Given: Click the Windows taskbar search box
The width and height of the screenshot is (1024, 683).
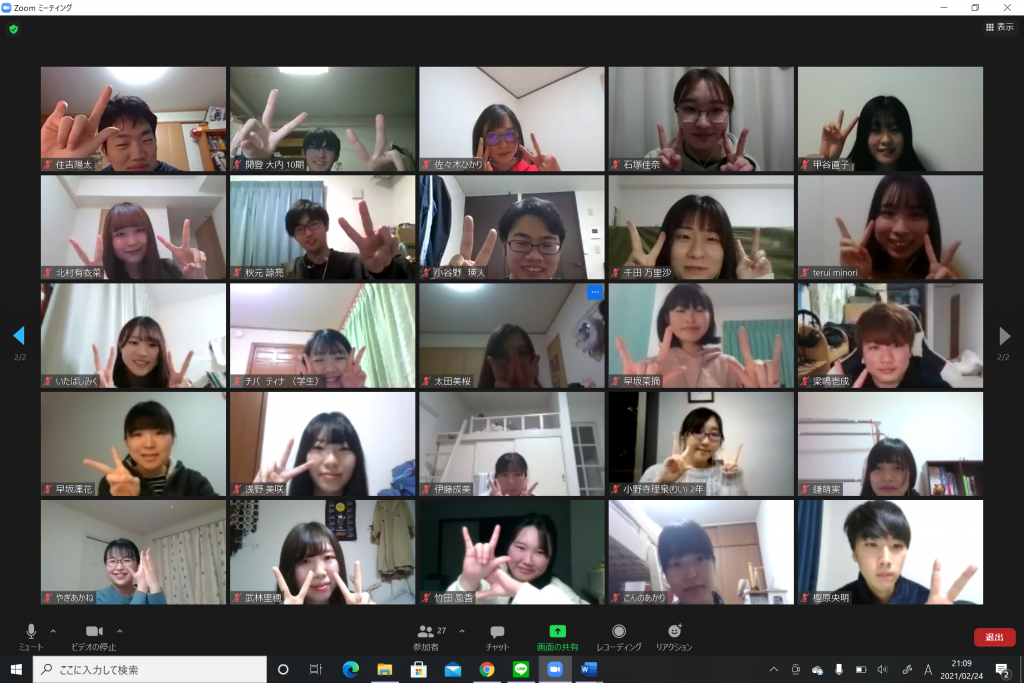Looking at the screenshot, I should [x=150, y=669].
